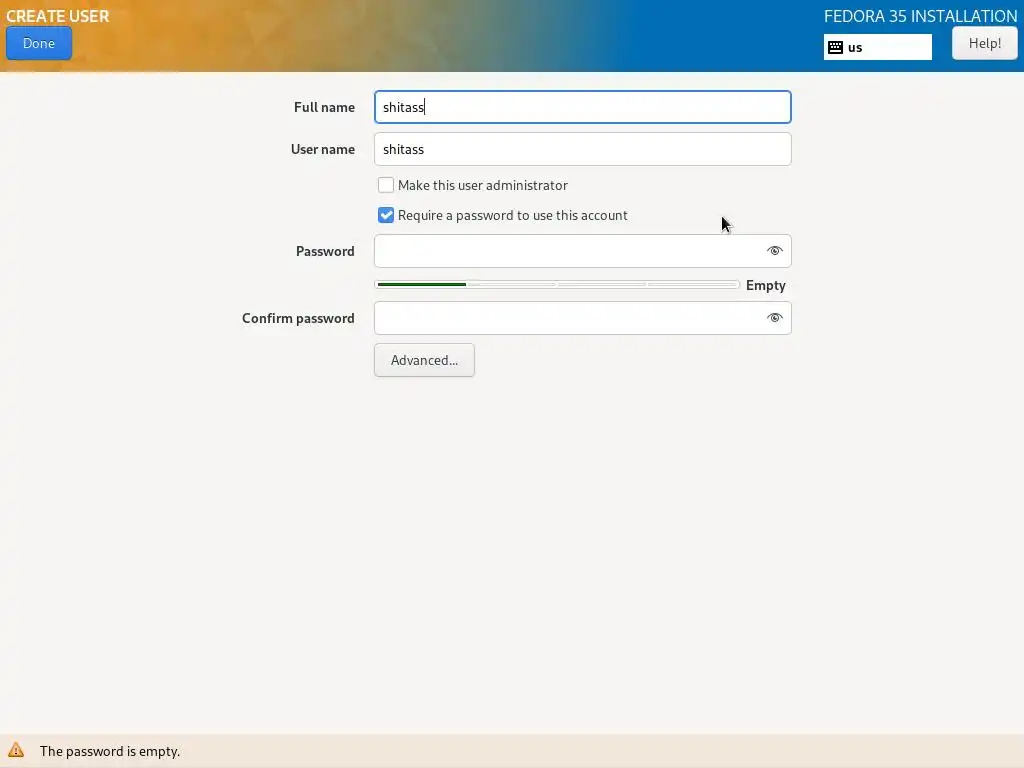Click the Done button
The width and height of the screenshot is (1024, 768).
click(39, 43)
